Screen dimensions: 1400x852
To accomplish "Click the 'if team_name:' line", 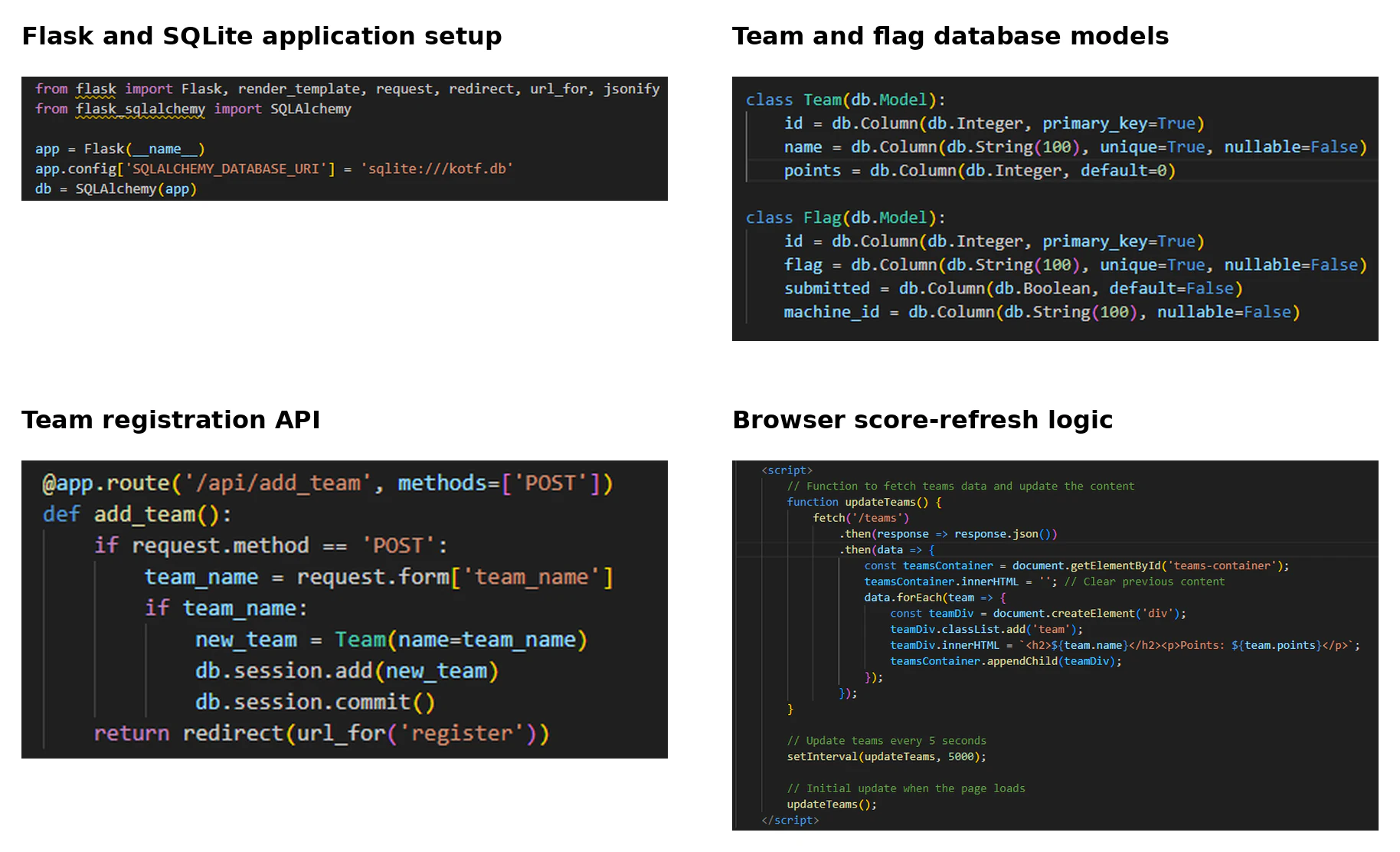I will pyautogui.click(x=226, y=608).
